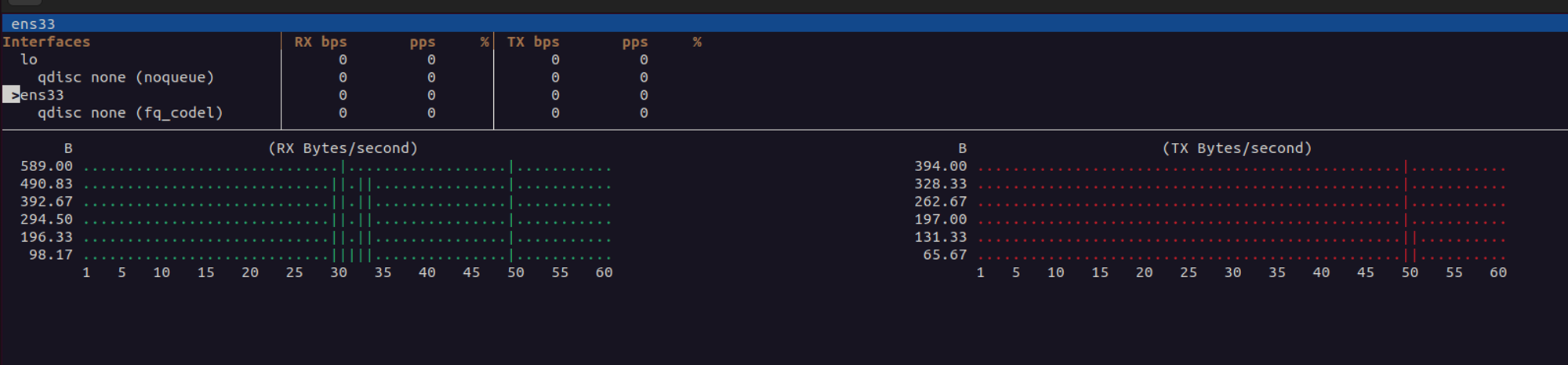Image resolution: width=1568 pixels, height=365 pixels.
Task: Click the 65.67 TX graph axis value
Action: pyautogui.click(x=945, y=254)
